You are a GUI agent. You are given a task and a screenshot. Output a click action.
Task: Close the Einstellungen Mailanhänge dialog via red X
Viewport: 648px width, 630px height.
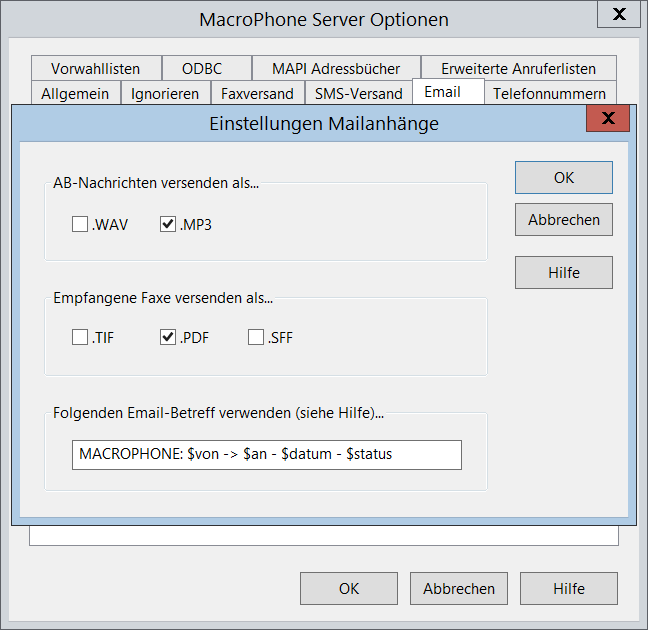coord(608,121)
